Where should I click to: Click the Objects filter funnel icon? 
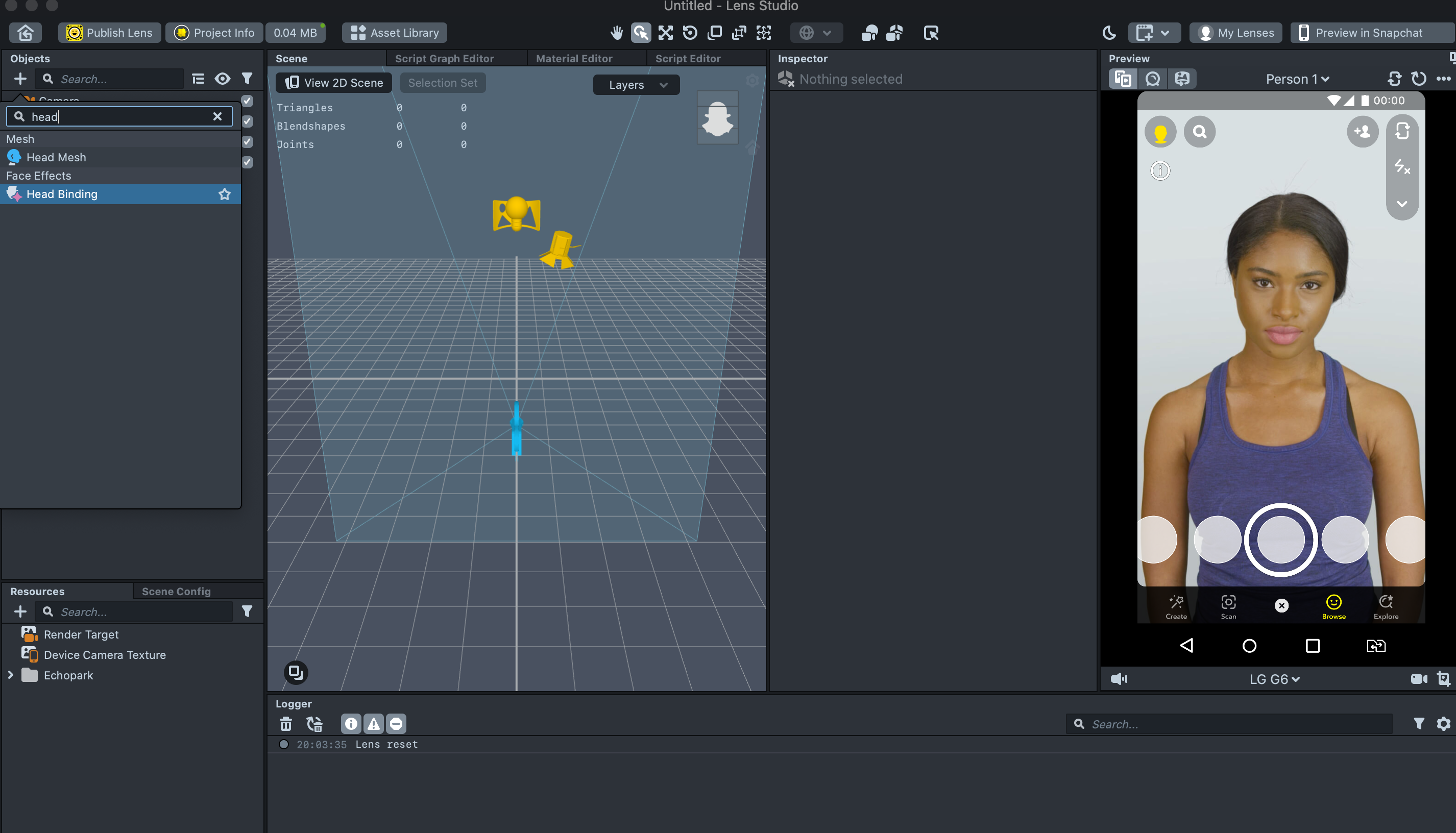[247, 79]
